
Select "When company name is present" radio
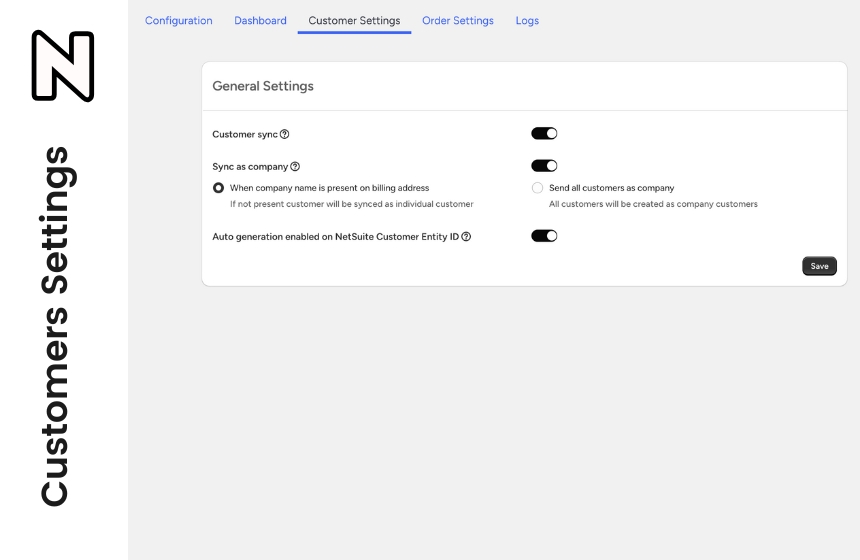tap(218, 188)
